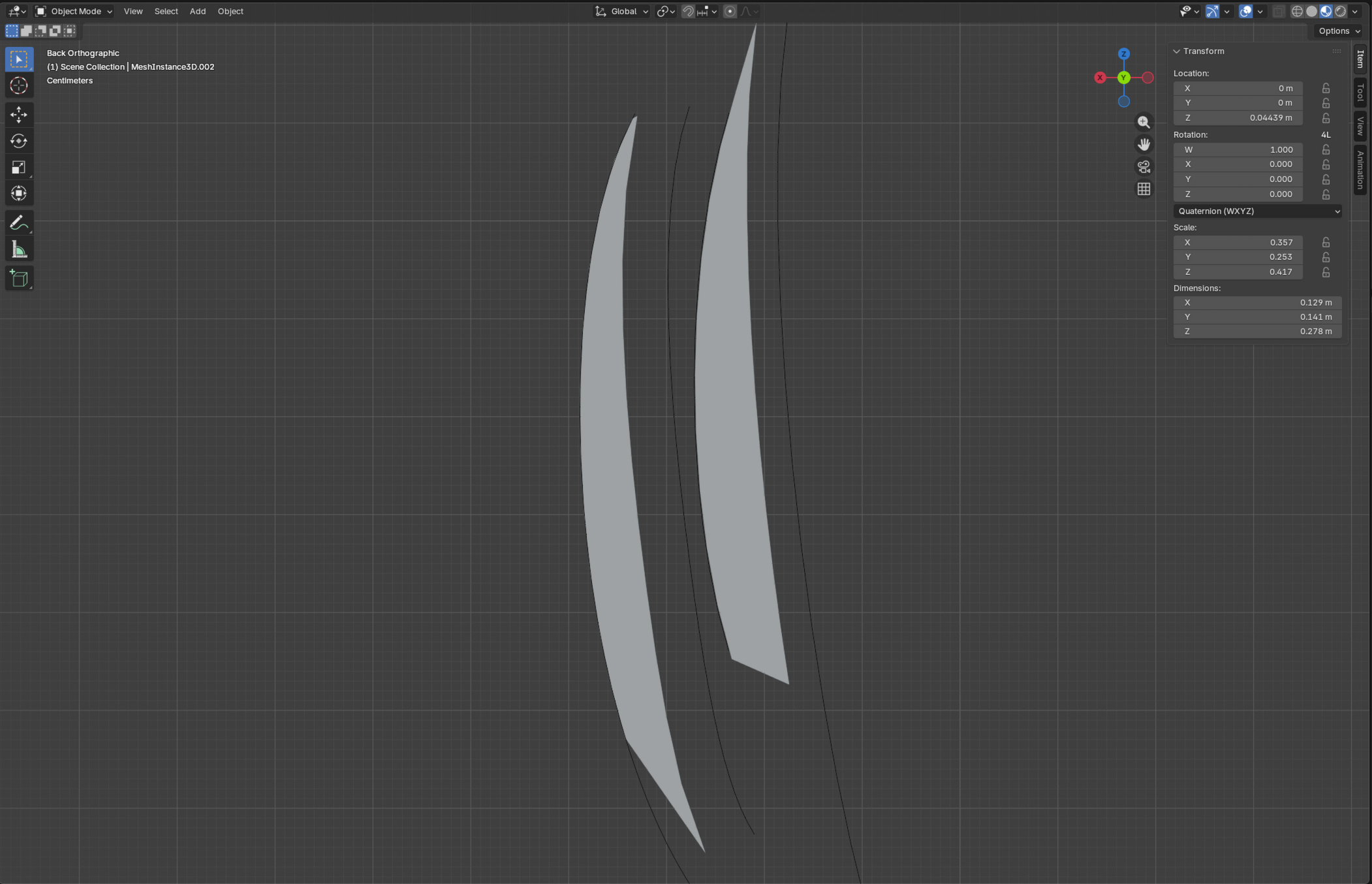Activate the Scale tool

pos(18,167)
